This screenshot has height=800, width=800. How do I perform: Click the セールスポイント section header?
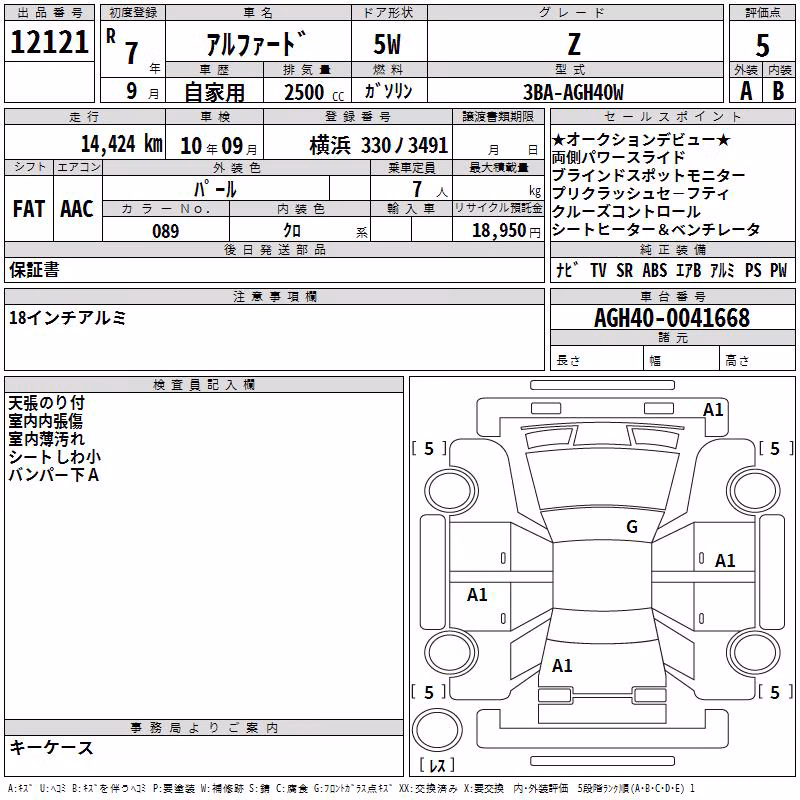coord(672,116)
